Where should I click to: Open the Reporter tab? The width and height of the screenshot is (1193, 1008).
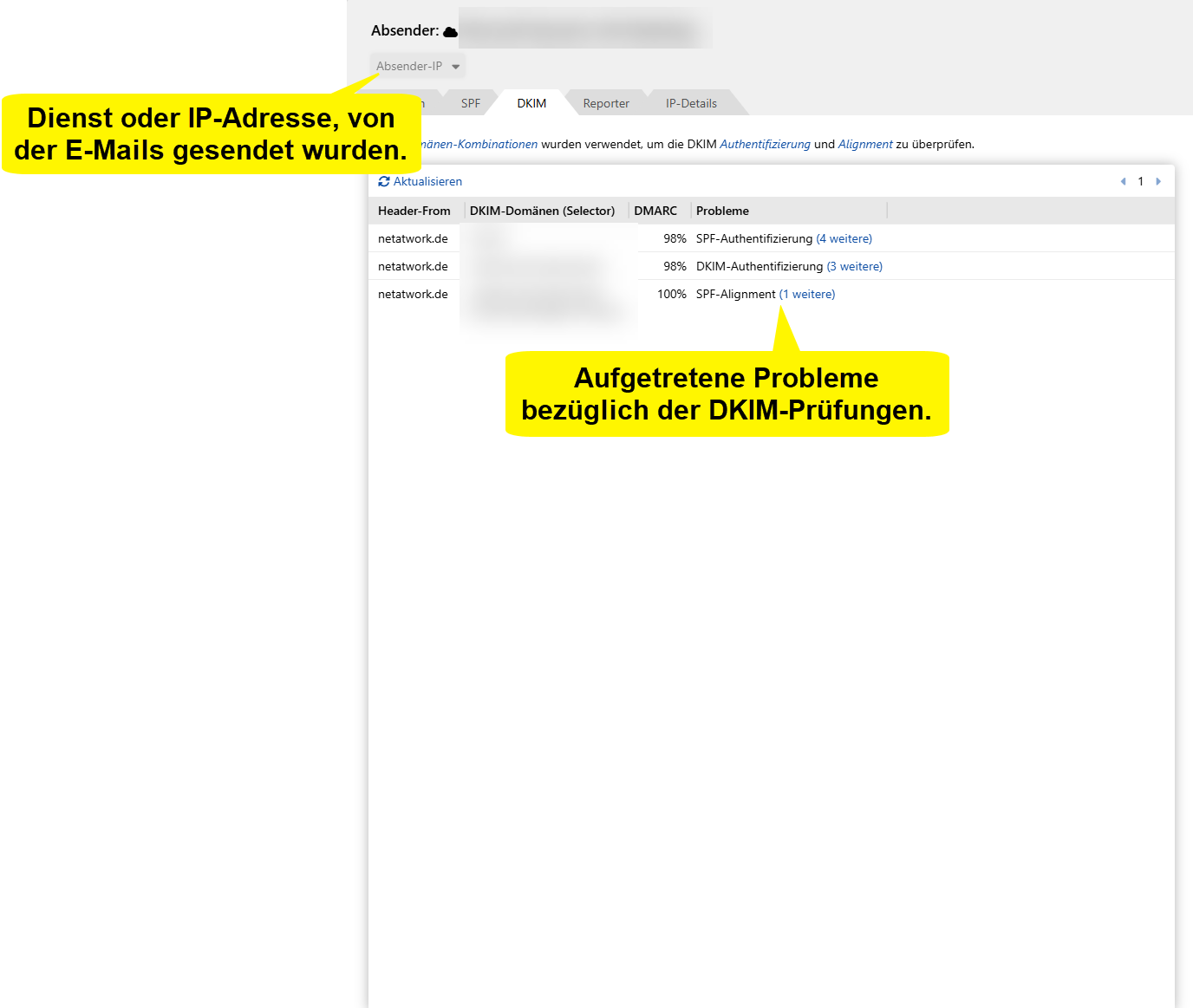(605, 103)
